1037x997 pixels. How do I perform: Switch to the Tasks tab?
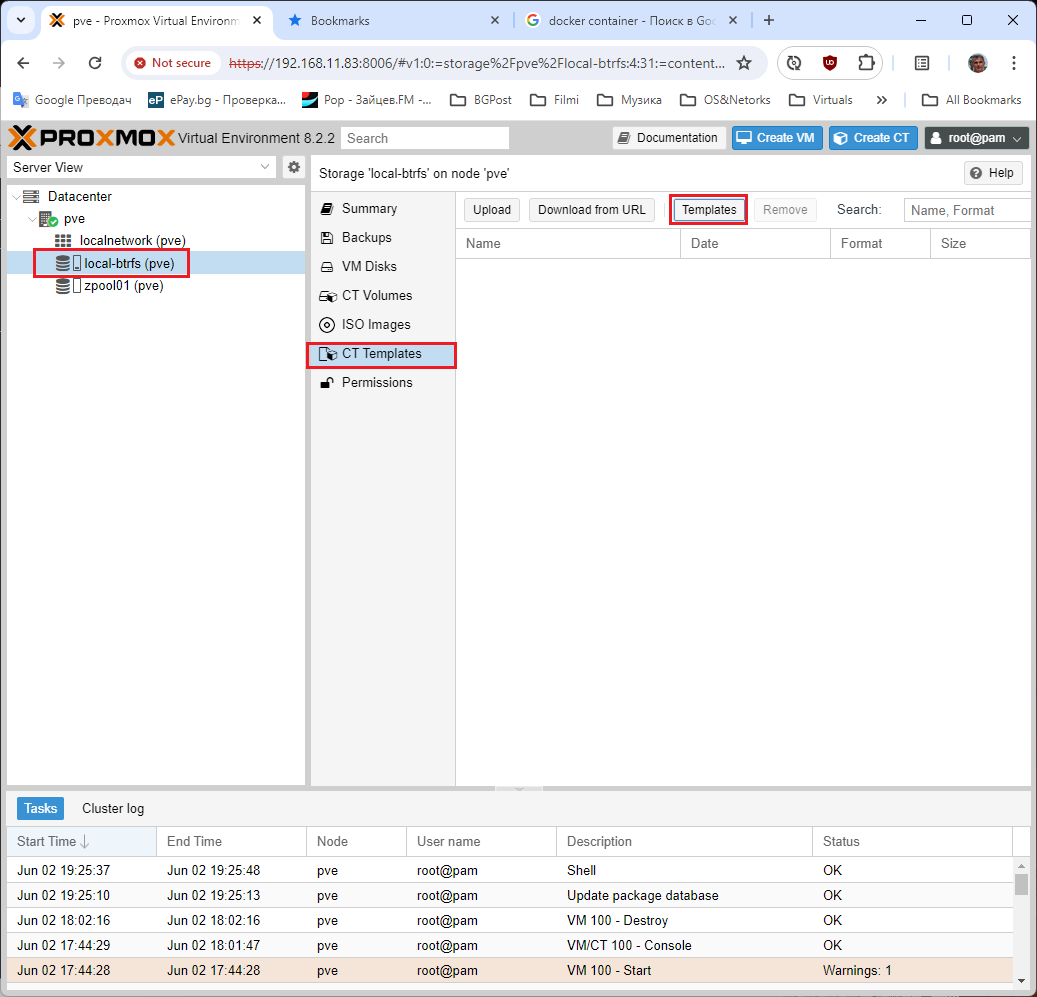pyautogui.click(x=40, y=808)
